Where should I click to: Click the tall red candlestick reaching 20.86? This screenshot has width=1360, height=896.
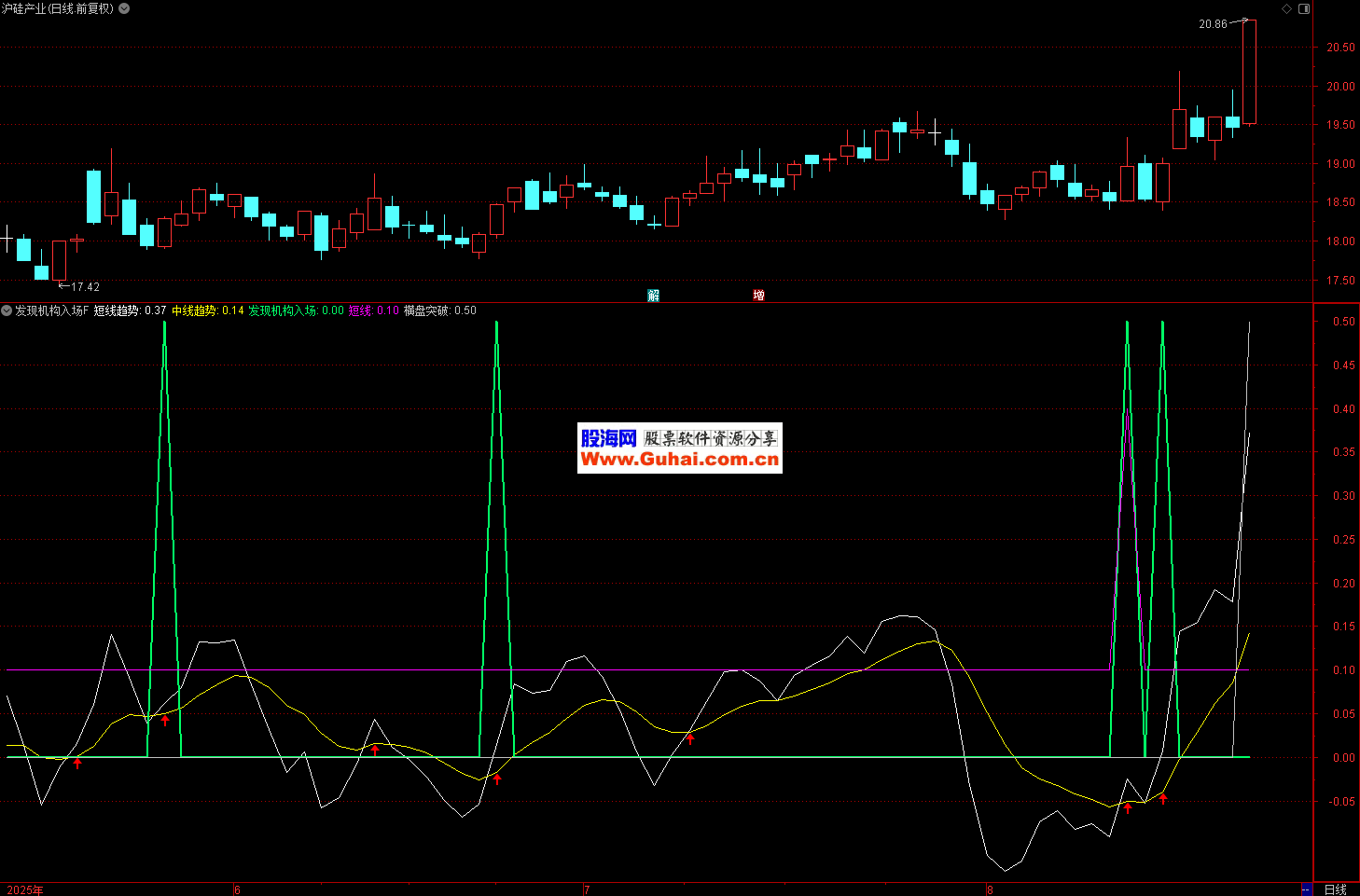1249,72
